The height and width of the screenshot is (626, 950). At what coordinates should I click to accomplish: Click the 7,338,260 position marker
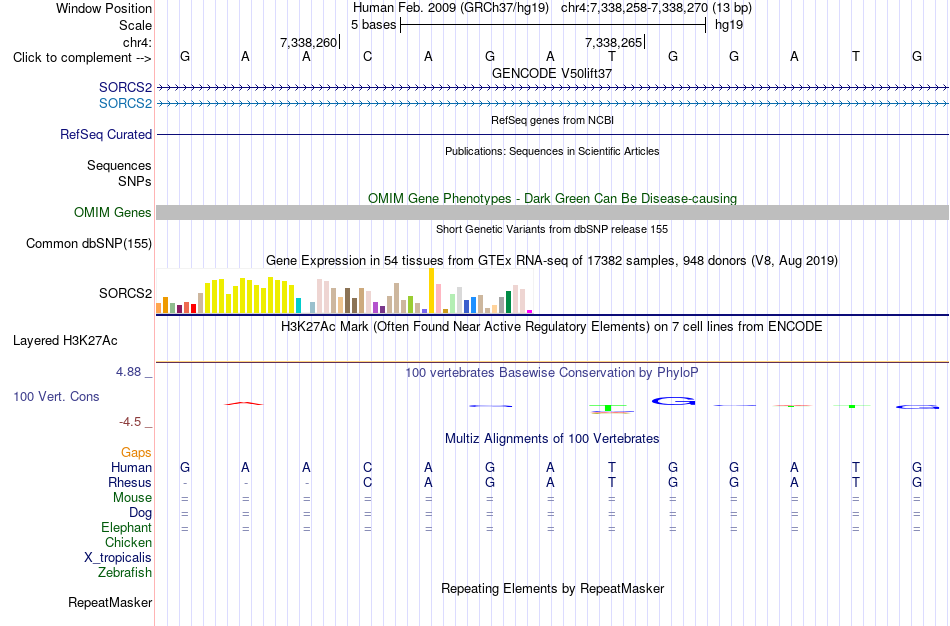click(309, 42)
